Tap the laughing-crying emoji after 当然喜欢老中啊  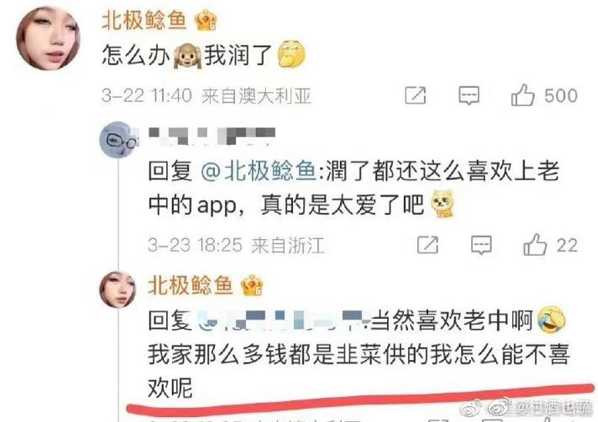pyautogui.click(x=551, y=319)
